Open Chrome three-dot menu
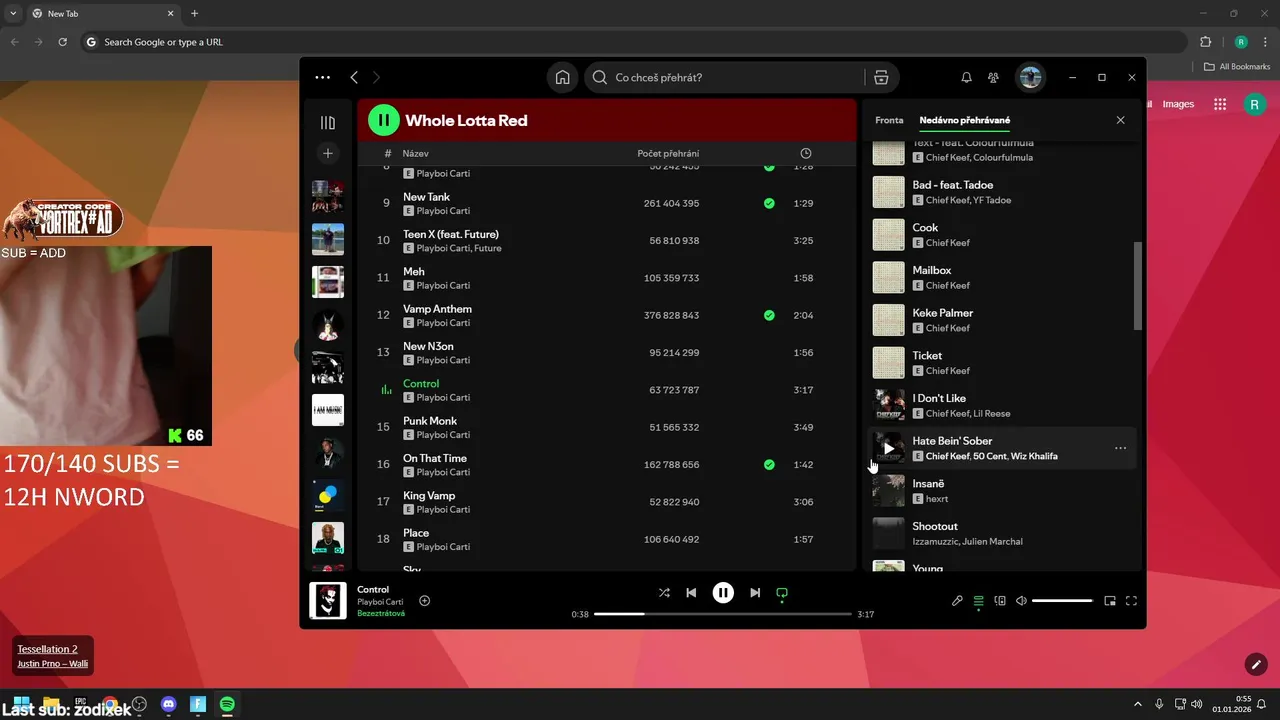The image size is (1280, 720). click(1265, 42)
